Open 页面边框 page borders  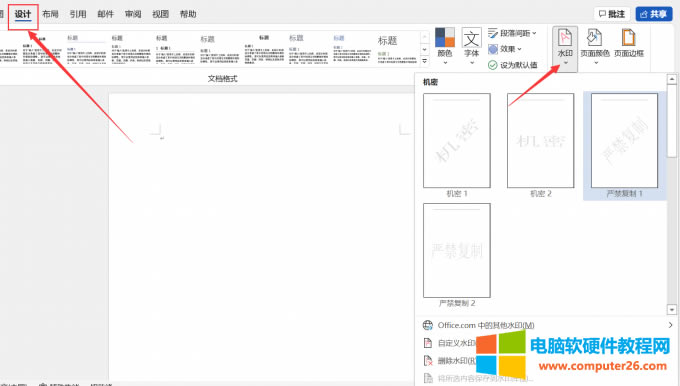[x=628, y=43]
